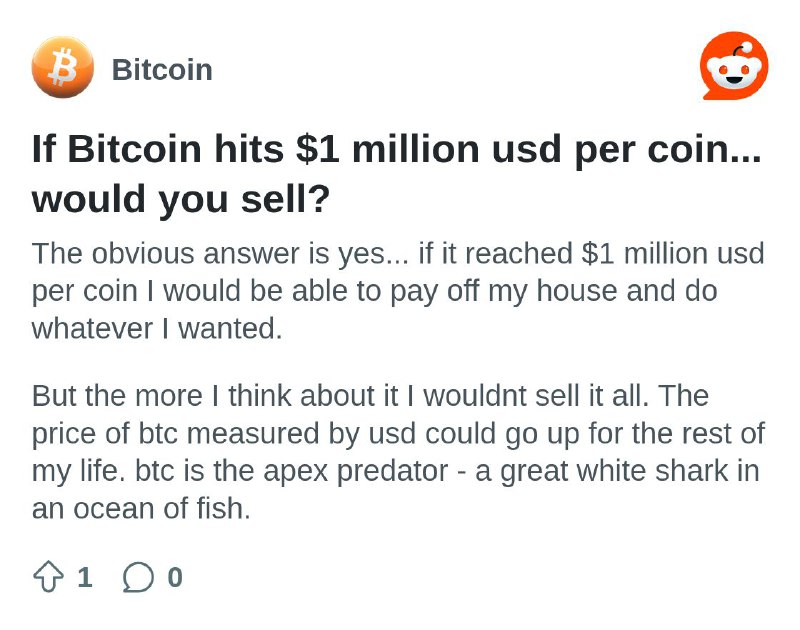
Task: Click the 'great white shark' phrase
Action: (614, 471)
